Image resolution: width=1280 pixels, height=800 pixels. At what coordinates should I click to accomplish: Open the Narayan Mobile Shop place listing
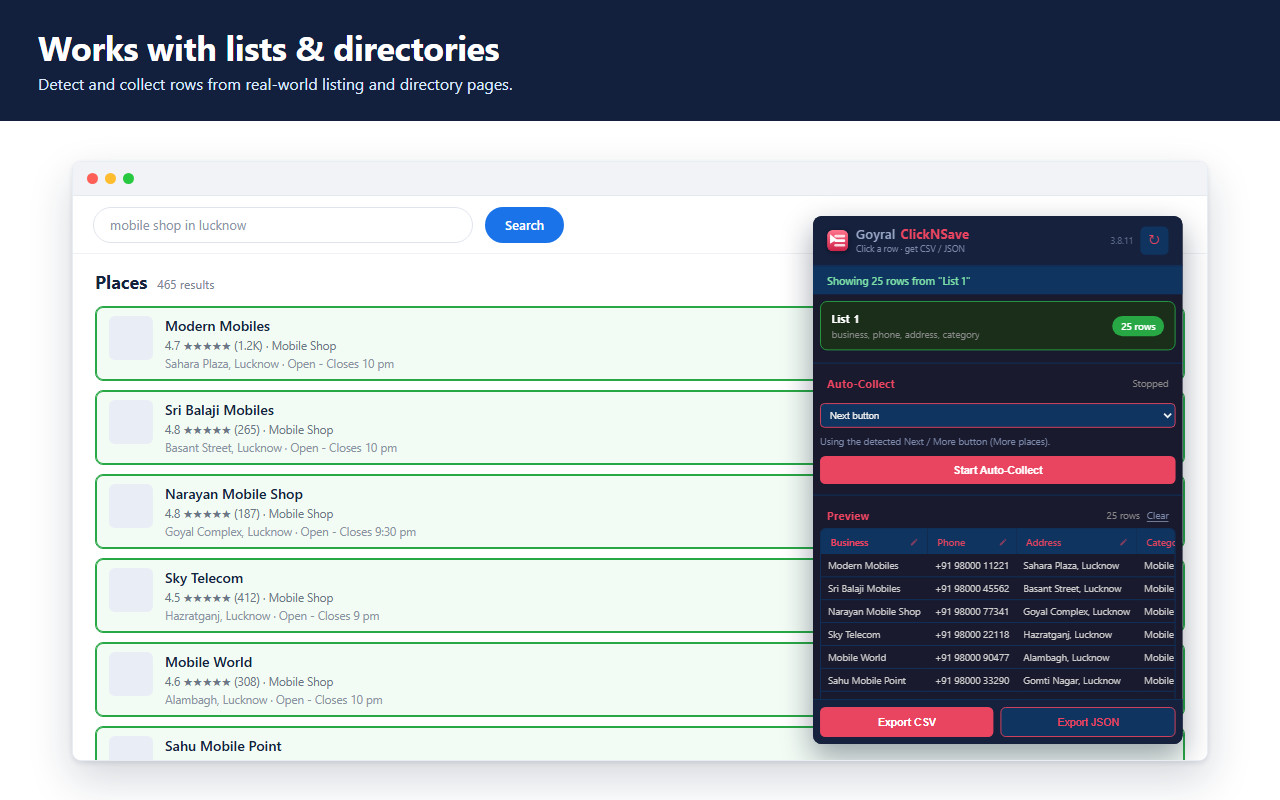[x=455, y=512]
